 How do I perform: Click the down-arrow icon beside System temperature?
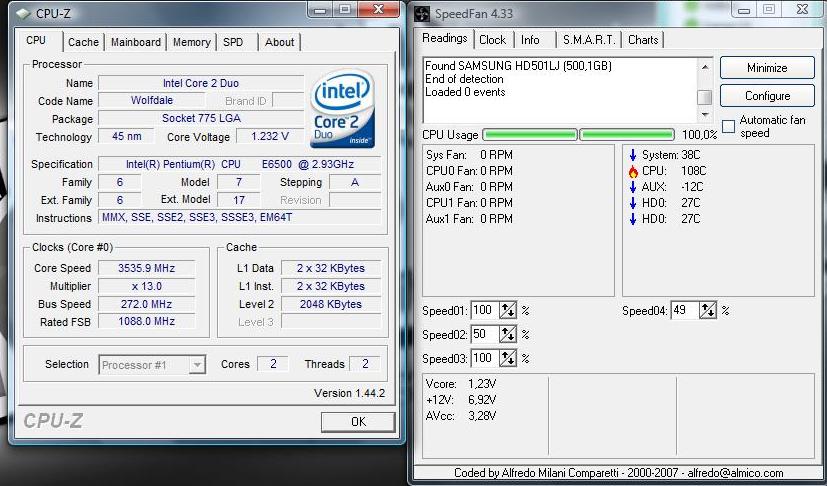click(x=633, y=155)
